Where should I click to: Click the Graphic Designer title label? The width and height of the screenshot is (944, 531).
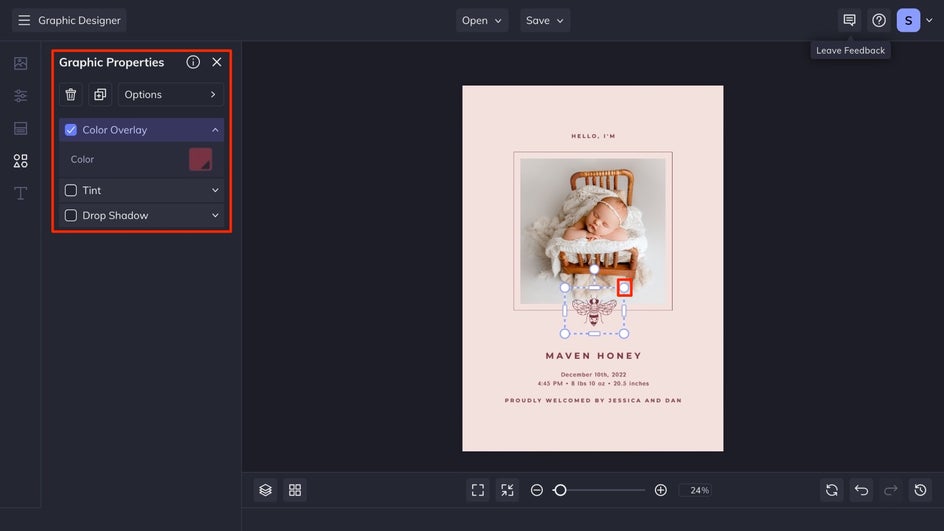click(x=79, y=20)
